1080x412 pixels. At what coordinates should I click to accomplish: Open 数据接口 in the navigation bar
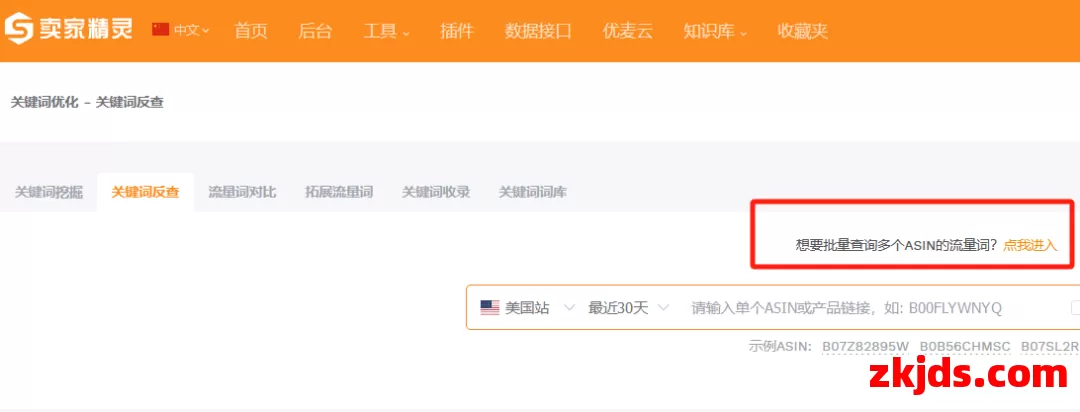(x=538, y=30)
